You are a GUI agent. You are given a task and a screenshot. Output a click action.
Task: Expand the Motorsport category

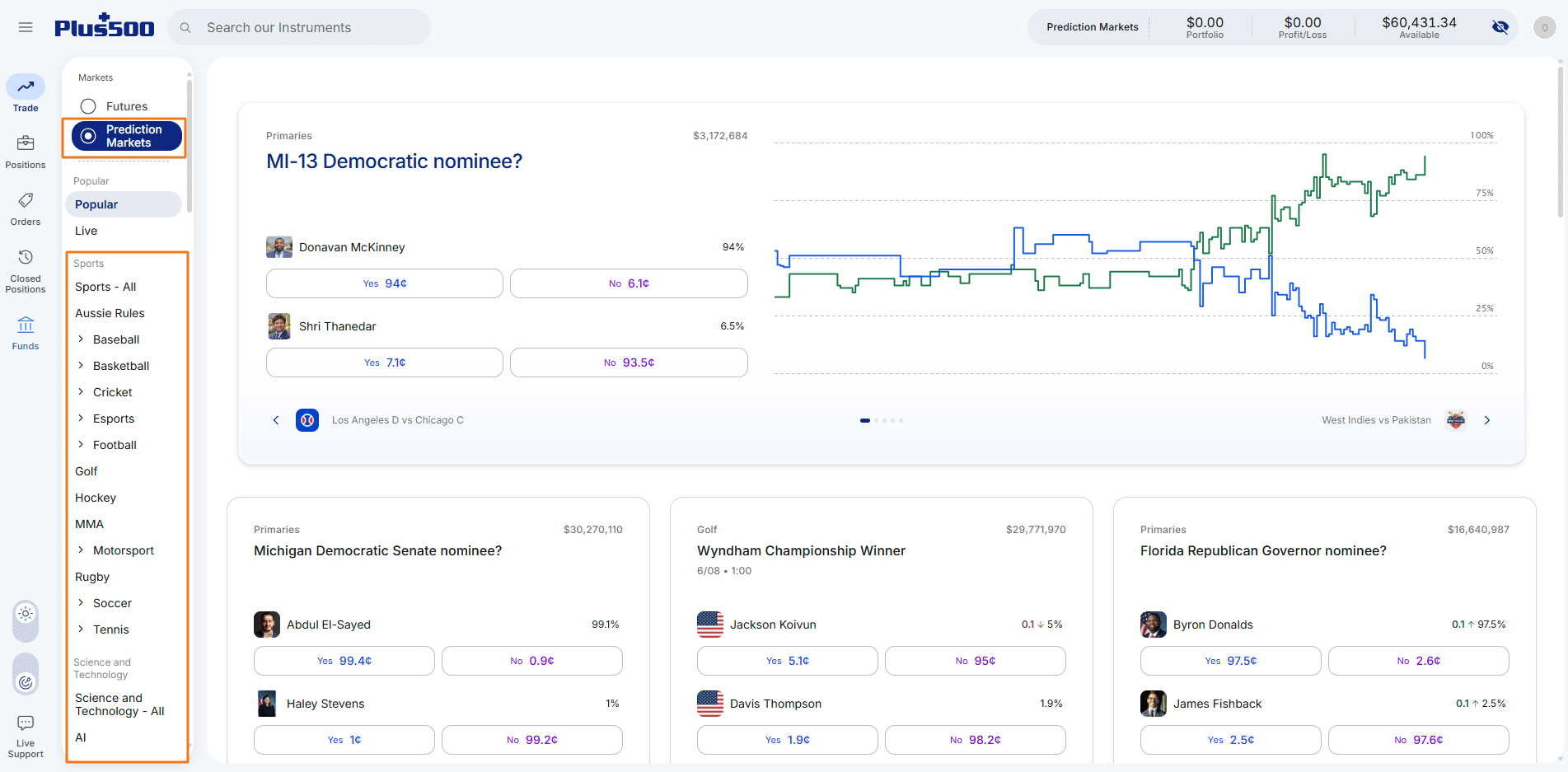point(81,550)
